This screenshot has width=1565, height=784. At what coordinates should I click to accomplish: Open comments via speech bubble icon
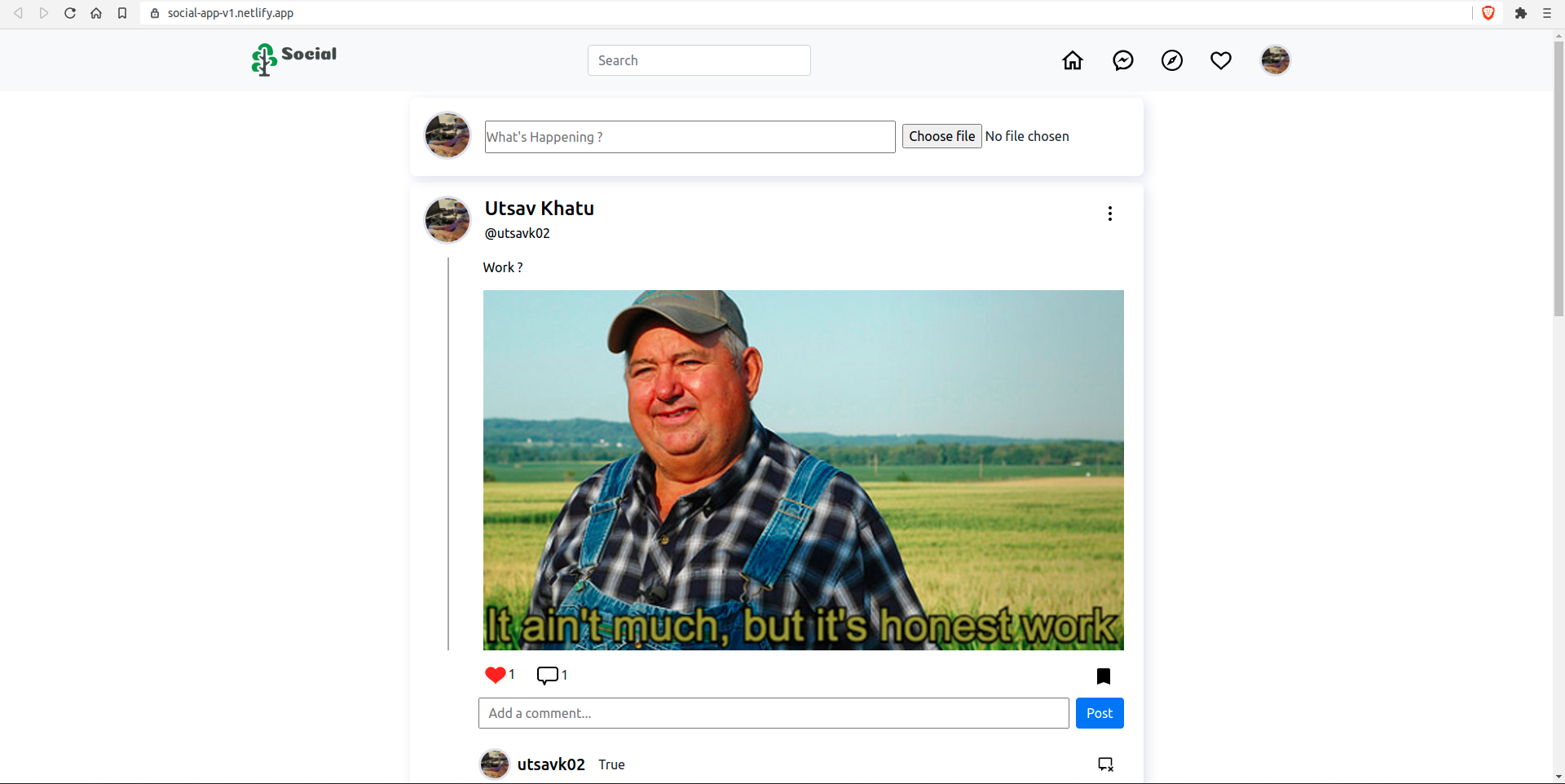pyautogui.click(x=548, y=675)
